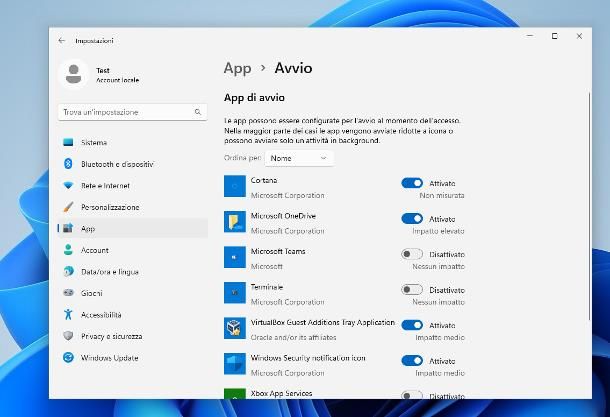Screen dimensions: 610x417
Task: Open Sistema settings section
Action: click(133, 142)
